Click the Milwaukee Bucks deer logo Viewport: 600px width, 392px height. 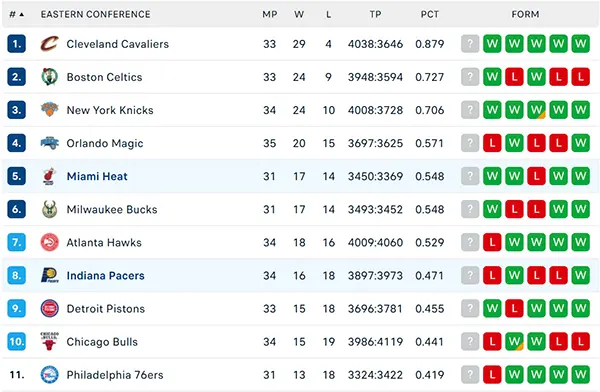tap(49, 209)
